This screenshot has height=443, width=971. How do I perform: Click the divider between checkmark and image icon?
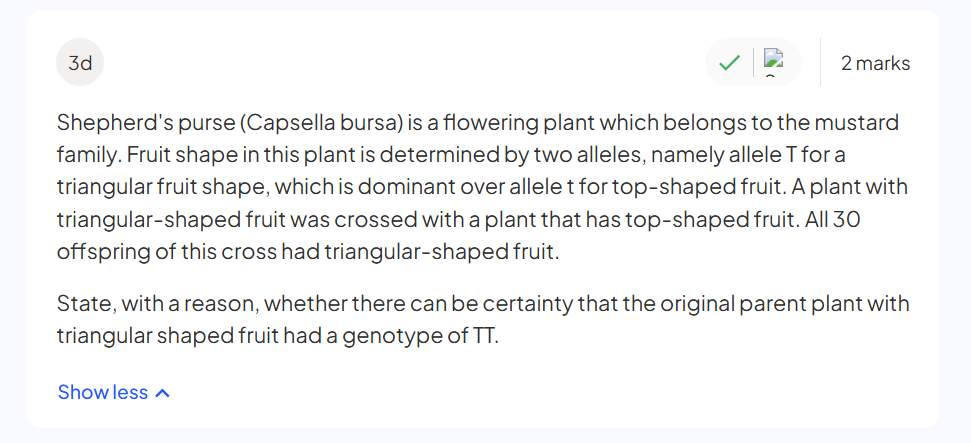753,62
